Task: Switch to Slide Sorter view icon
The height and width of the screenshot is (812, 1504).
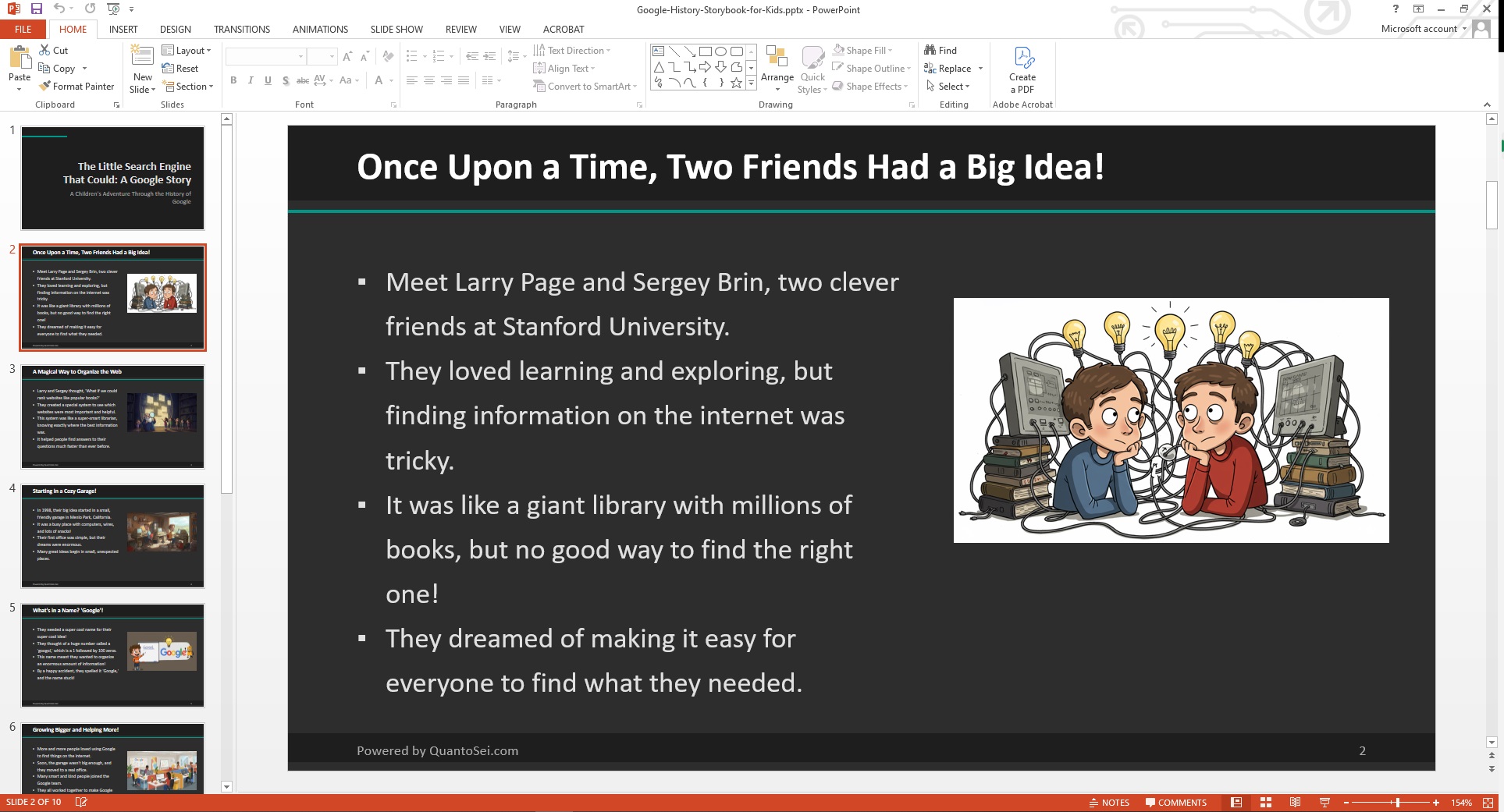Action: pos(1266,803)
